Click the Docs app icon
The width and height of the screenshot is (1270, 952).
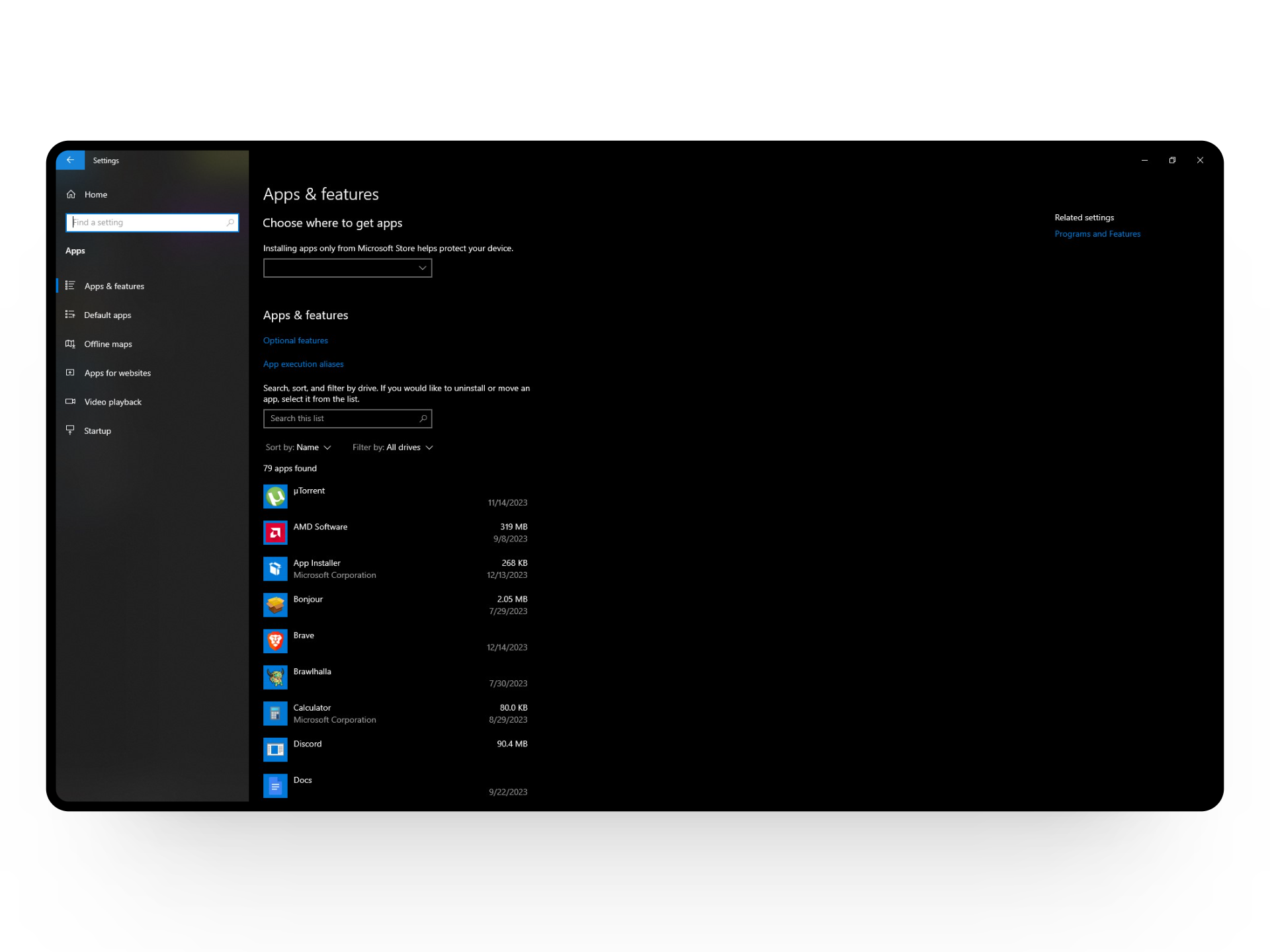pos(275,786)
